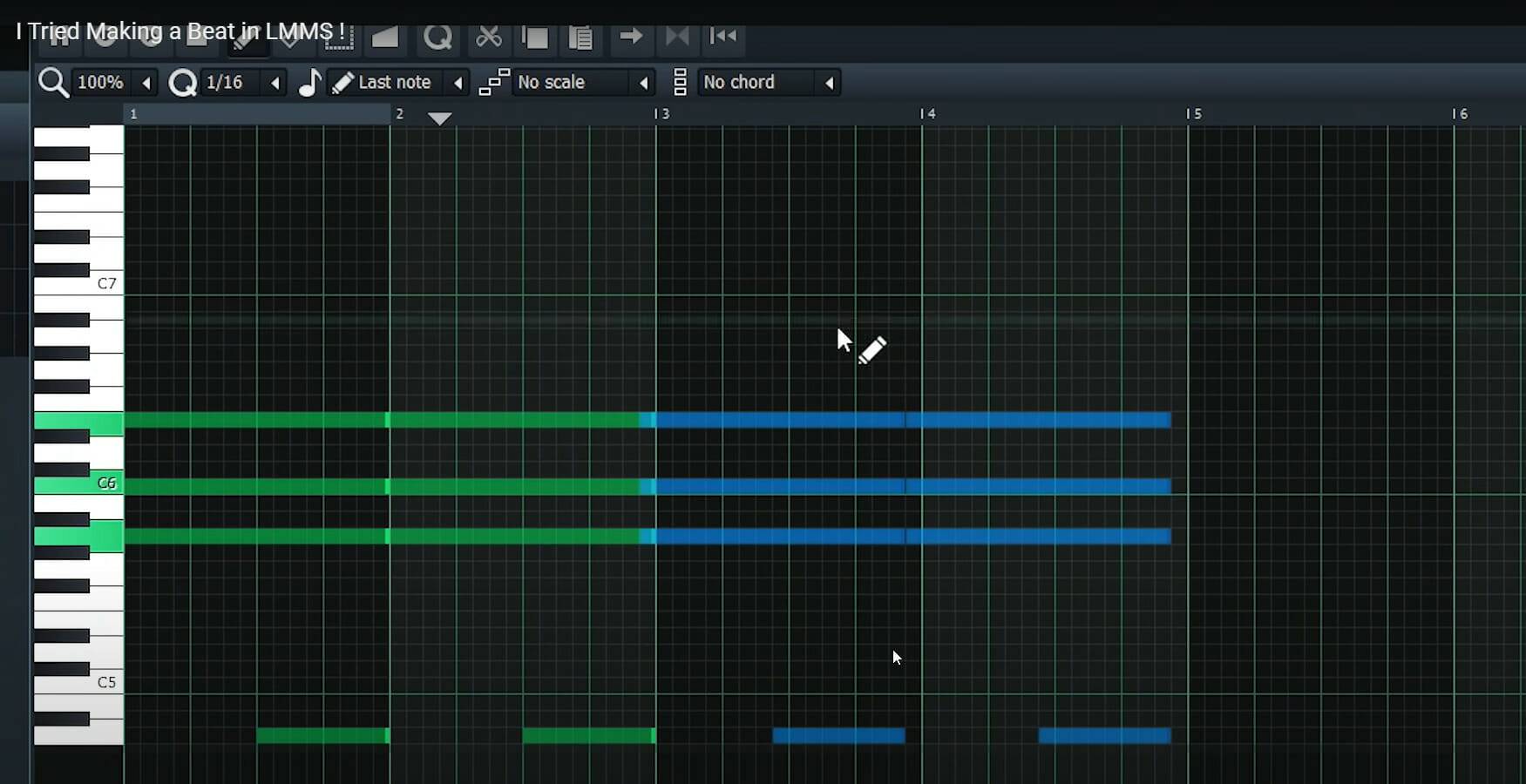Open the No chord dropdown
This screenshot has height=784, width=1526.
click(749, 82)
